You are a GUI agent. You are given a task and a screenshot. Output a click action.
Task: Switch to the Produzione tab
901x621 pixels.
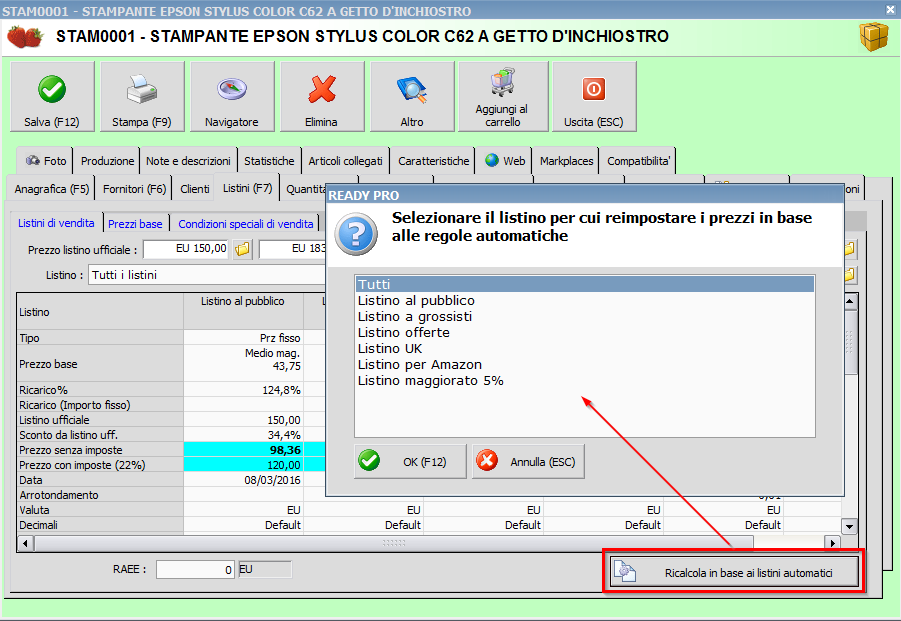[x=107, y=161]
